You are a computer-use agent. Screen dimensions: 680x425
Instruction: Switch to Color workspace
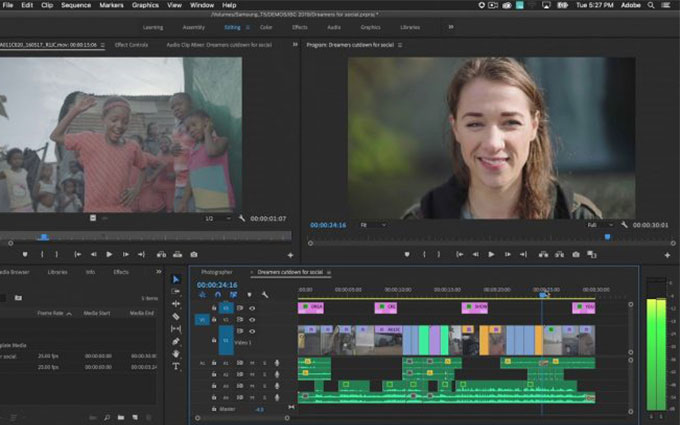[266, 27]
